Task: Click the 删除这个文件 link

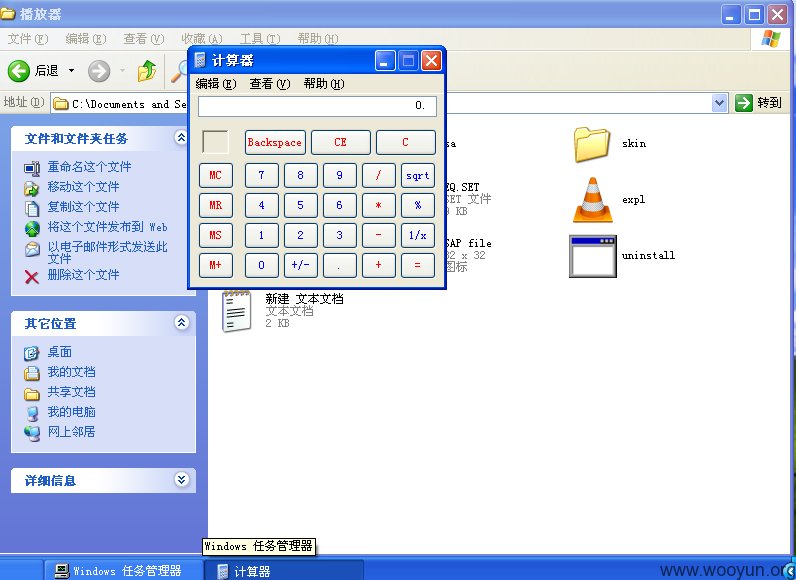Action: tap(83, 275)
